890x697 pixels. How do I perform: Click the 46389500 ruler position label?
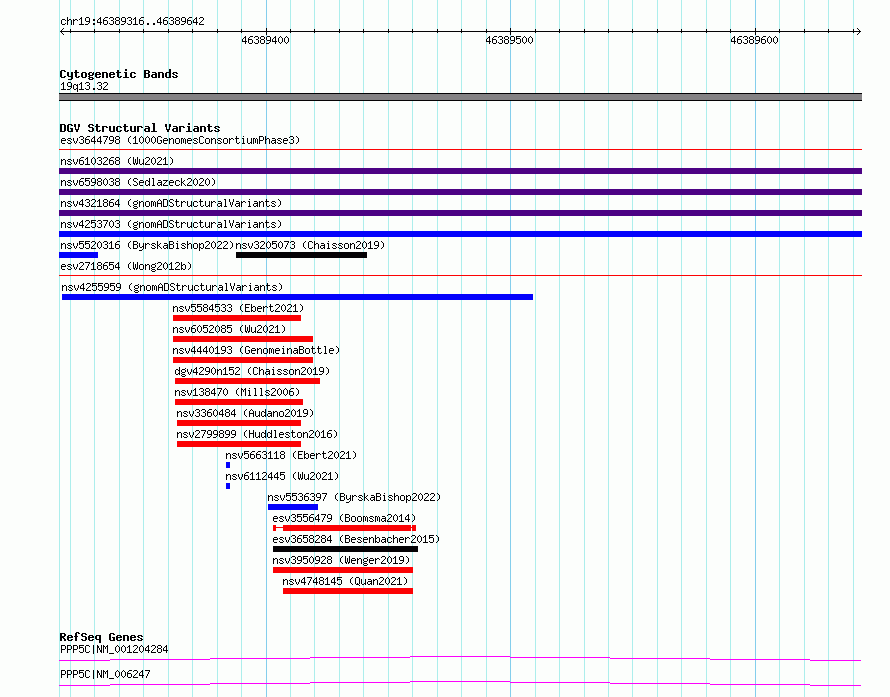[509, 40]
